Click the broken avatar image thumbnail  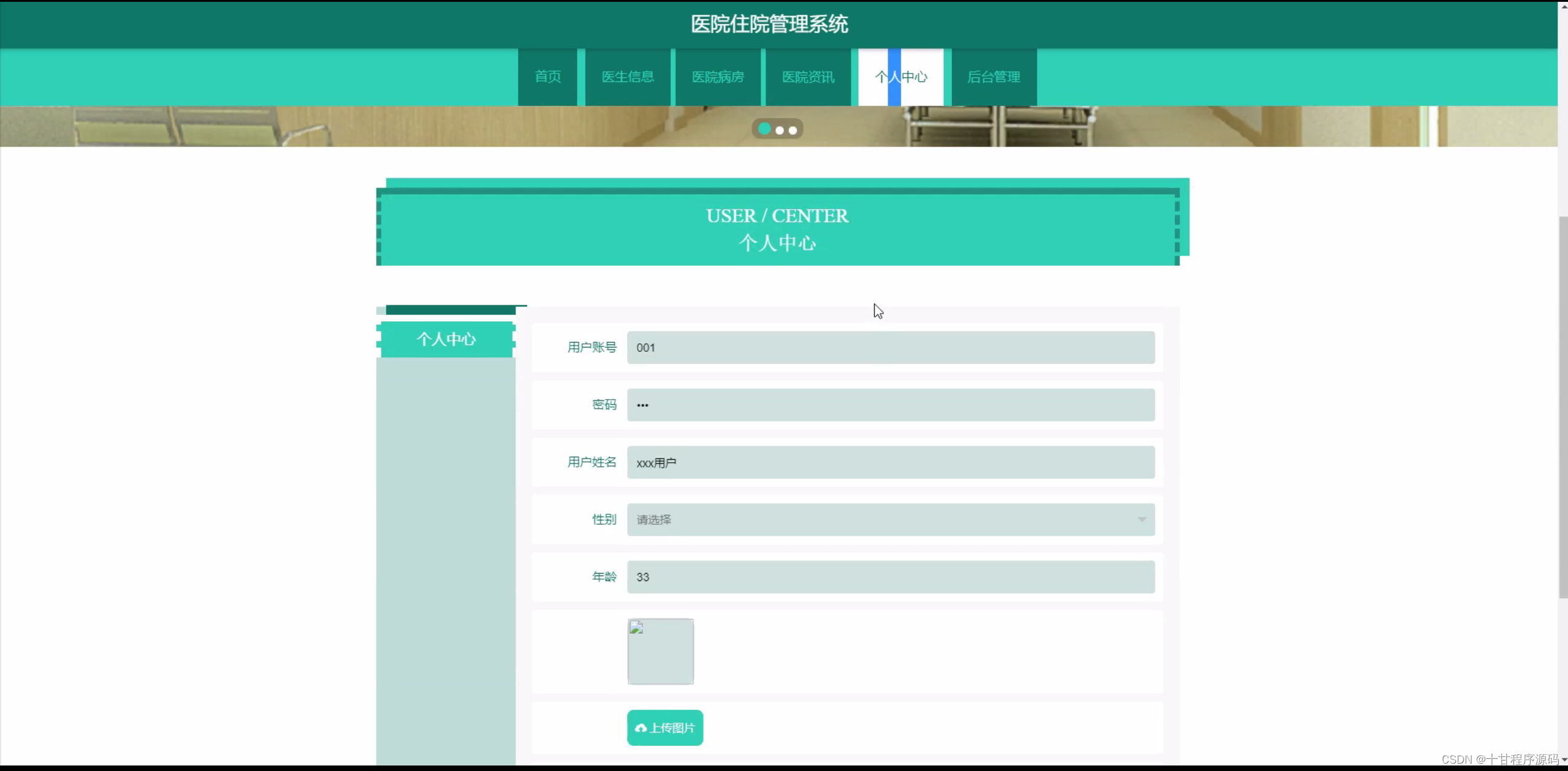click(660, 651)
